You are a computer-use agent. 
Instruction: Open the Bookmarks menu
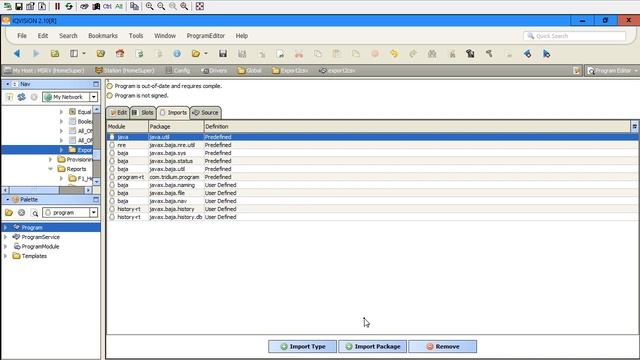point(103,36)
